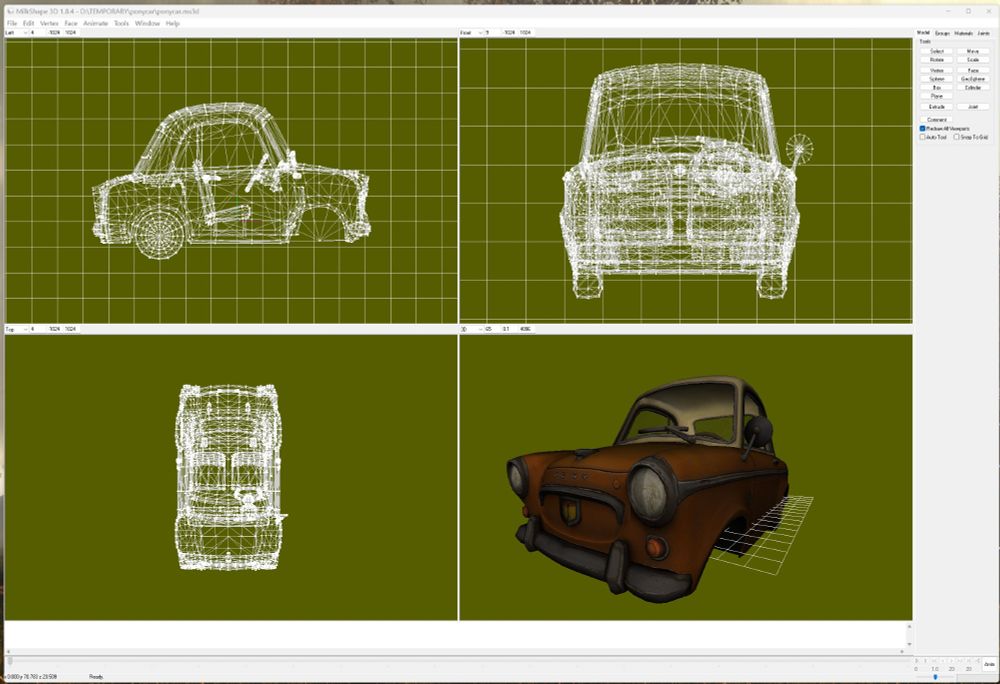Open the Edit menu
1000x684 pixels.
coord(29,24)
